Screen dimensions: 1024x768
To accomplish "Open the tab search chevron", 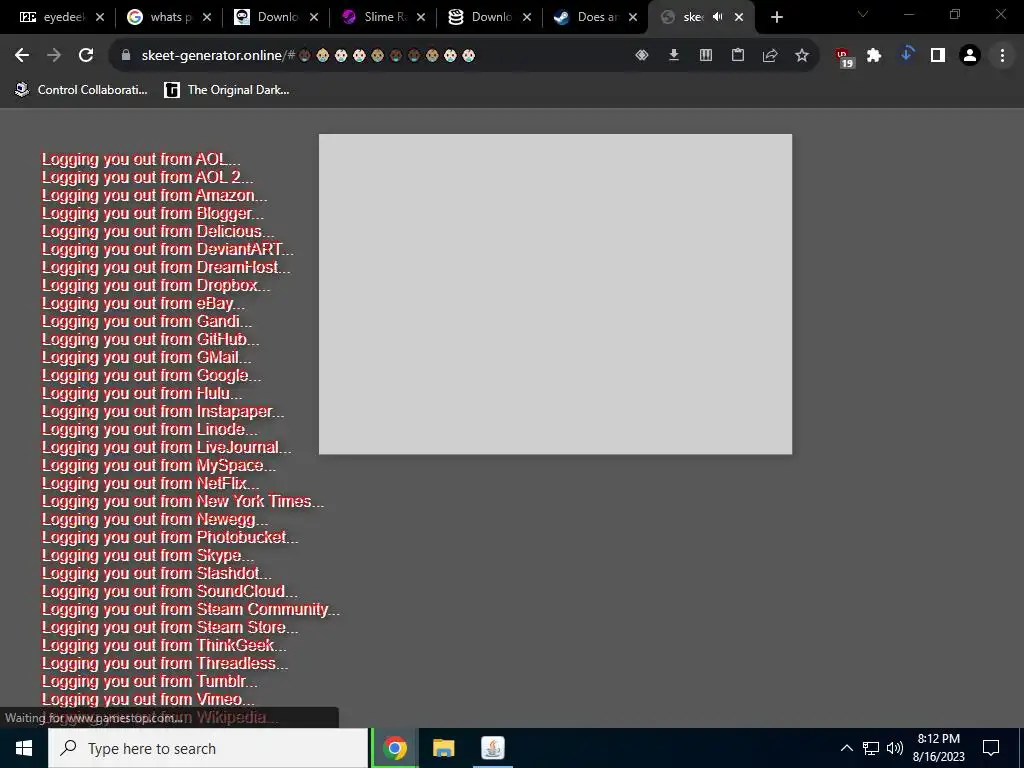I will coord(863,14).
